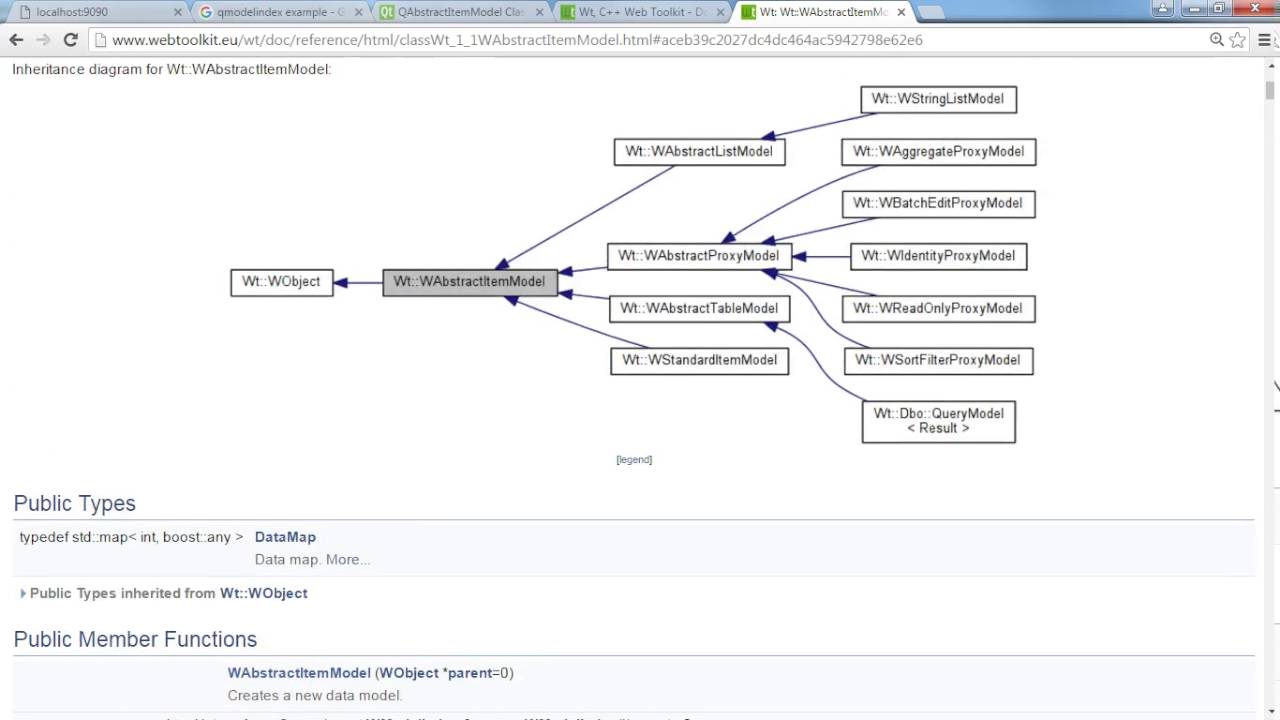The image size is (1280, 720).
Task: Close the Wt::WAbstractItemModel tab
Action: pyautogui.click(x=901, y=12)
